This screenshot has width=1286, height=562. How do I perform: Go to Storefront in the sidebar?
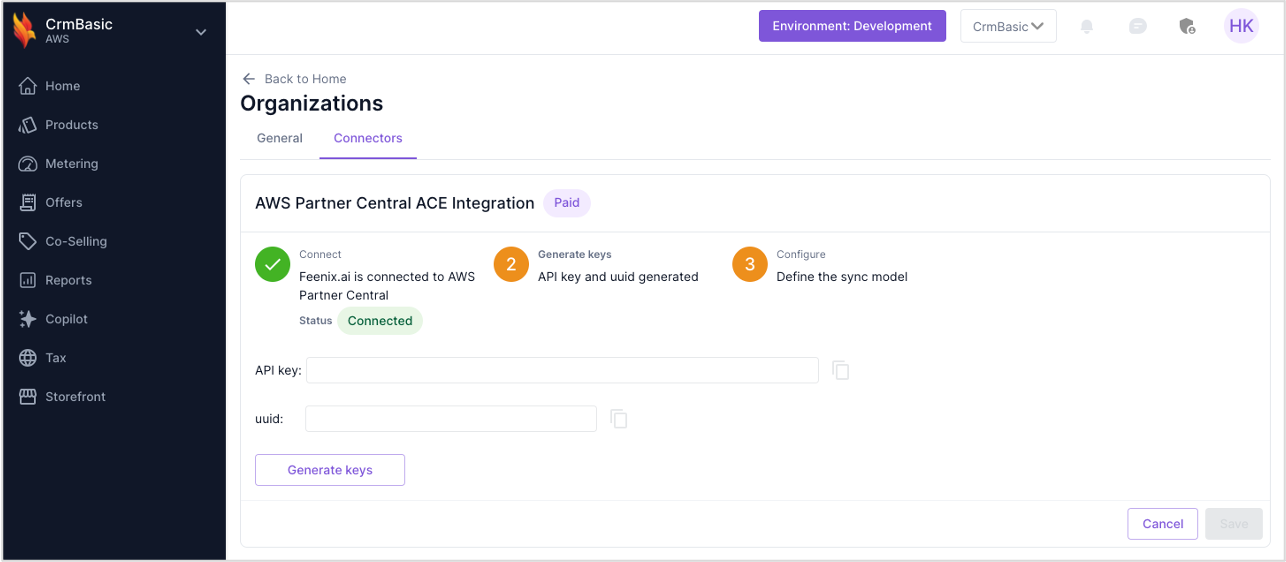(75, 397)
